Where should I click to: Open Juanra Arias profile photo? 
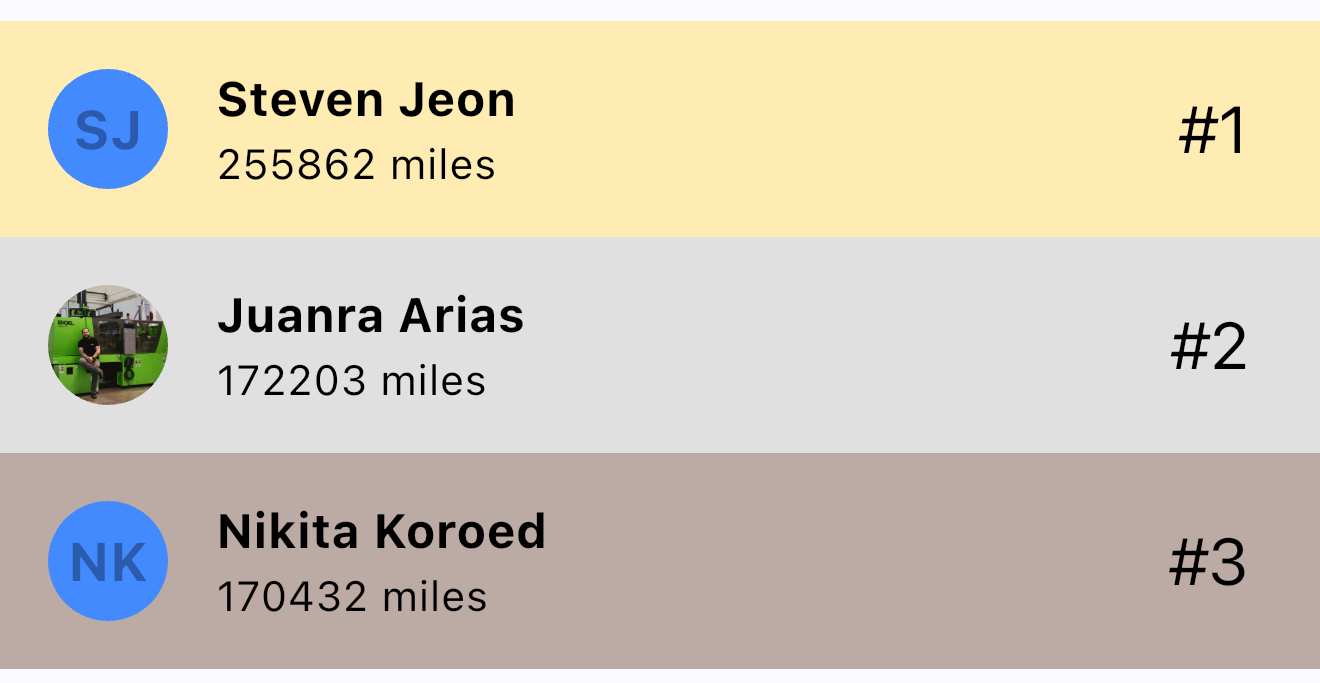pyautogui.click(x=108, y=345)
